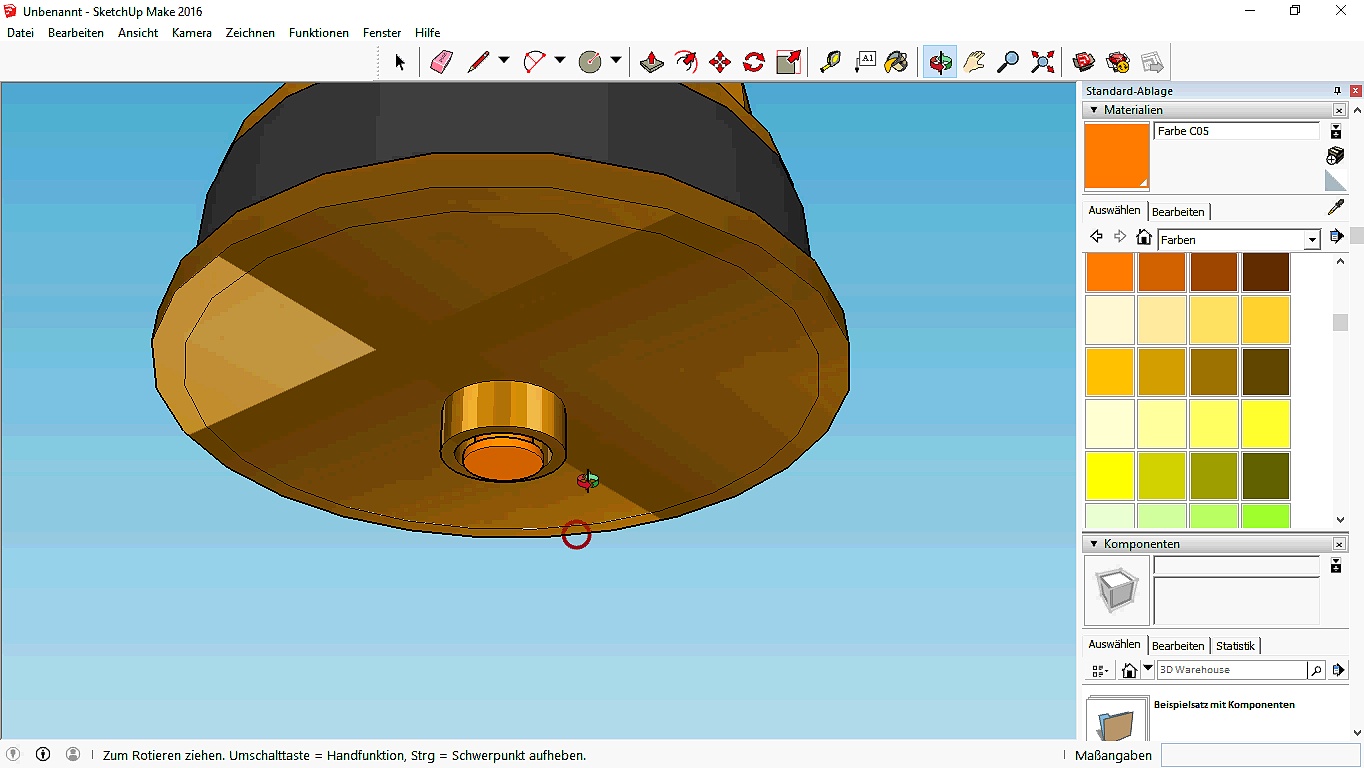Pick the bright yellow color swatch

tap(1110, 476)
